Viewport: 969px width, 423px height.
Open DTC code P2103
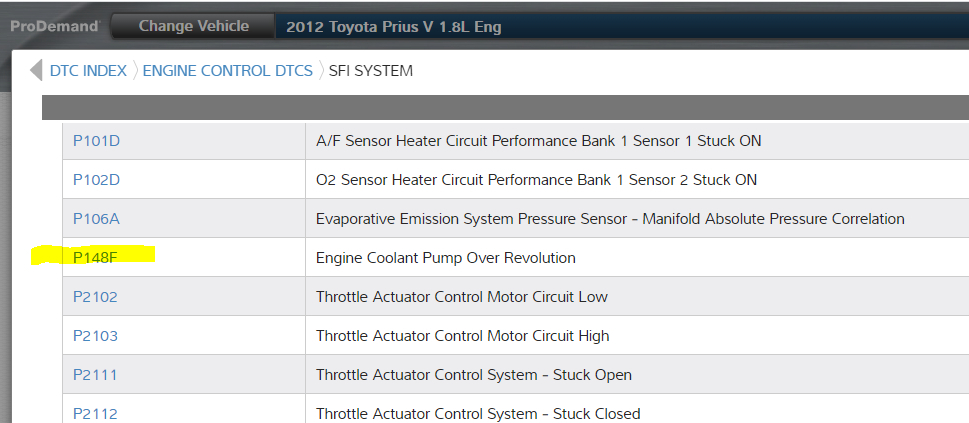point(95,336)
